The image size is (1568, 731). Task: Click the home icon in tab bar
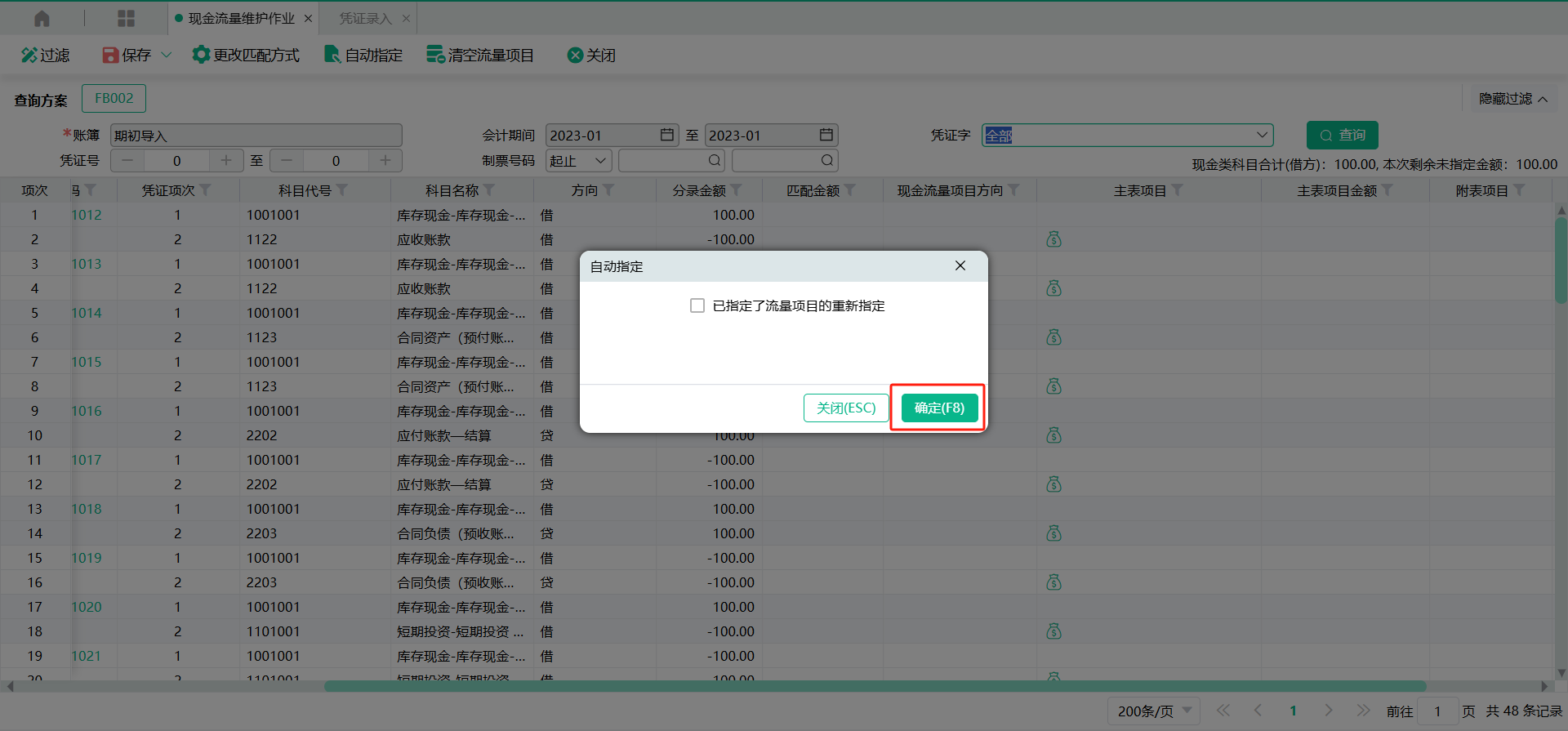pyautogui.click(x=42, y=18)
